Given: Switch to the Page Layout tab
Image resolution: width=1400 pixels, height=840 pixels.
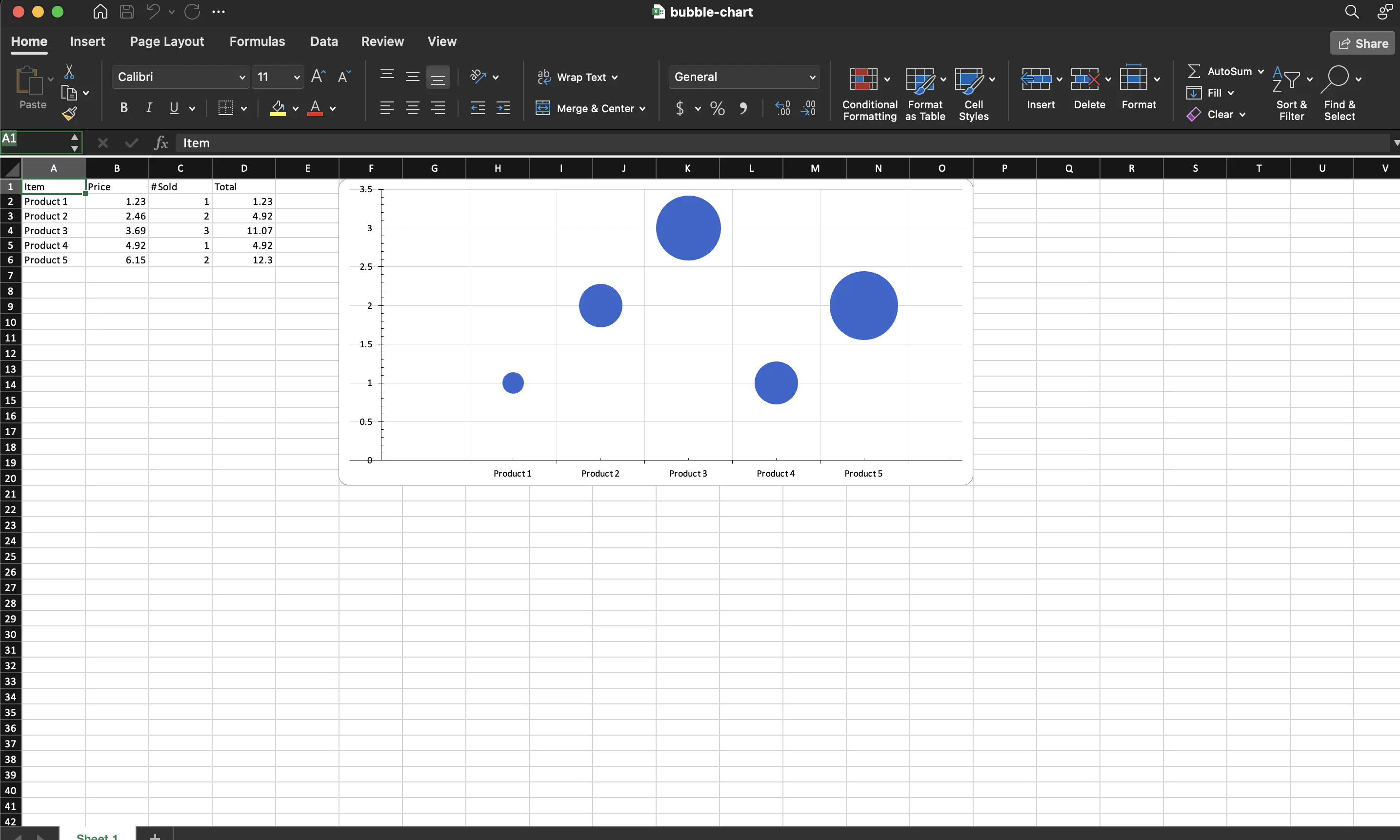Looking at the screenshot, I should [x=166, y=41].
